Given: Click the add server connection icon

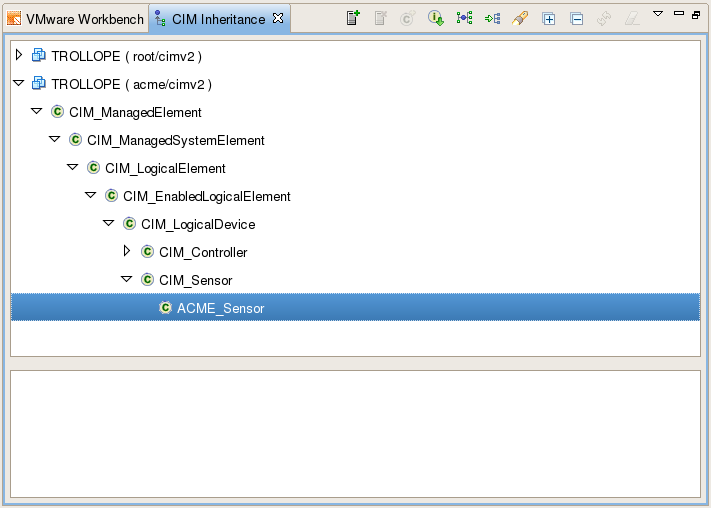Looking at the screenshot, I should (353, 18).
